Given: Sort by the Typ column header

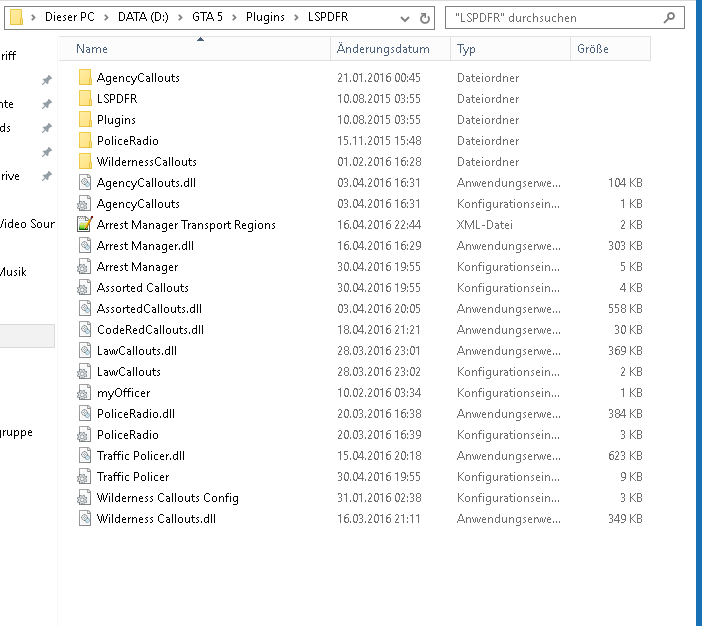Looking at the screenshot, I should point(510,48).
